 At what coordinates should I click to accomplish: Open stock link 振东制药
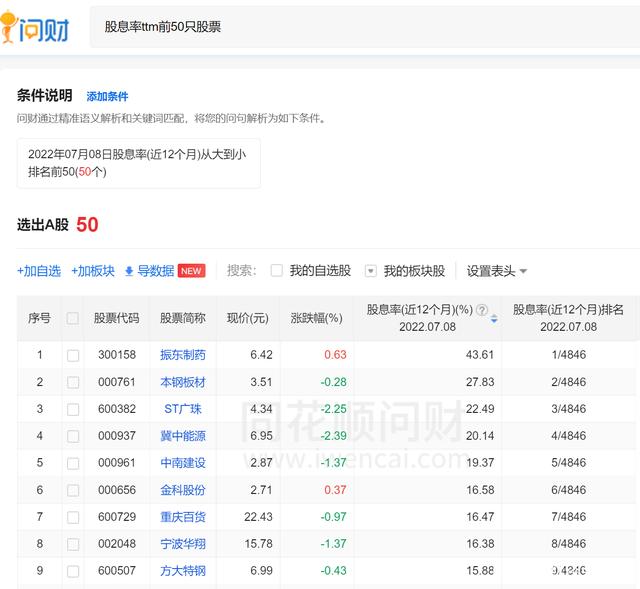(x=183, y=355)
